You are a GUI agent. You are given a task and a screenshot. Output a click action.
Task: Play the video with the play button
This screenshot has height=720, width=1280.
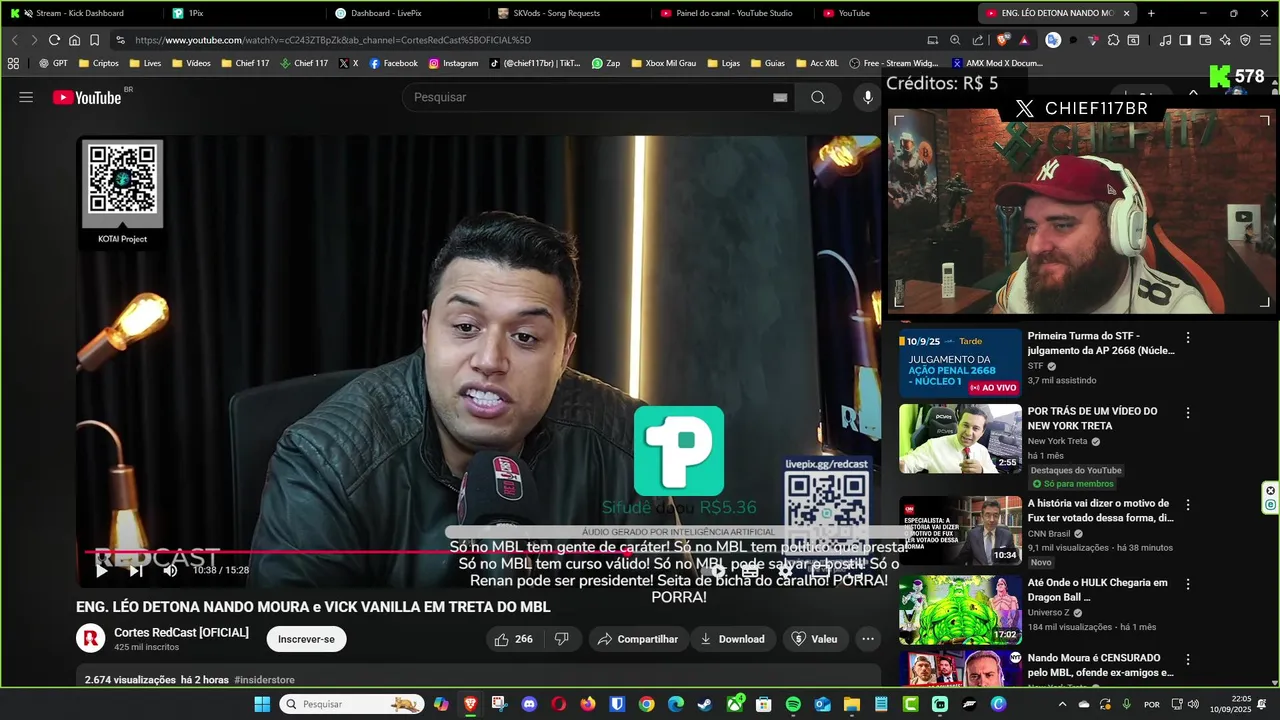101,570
